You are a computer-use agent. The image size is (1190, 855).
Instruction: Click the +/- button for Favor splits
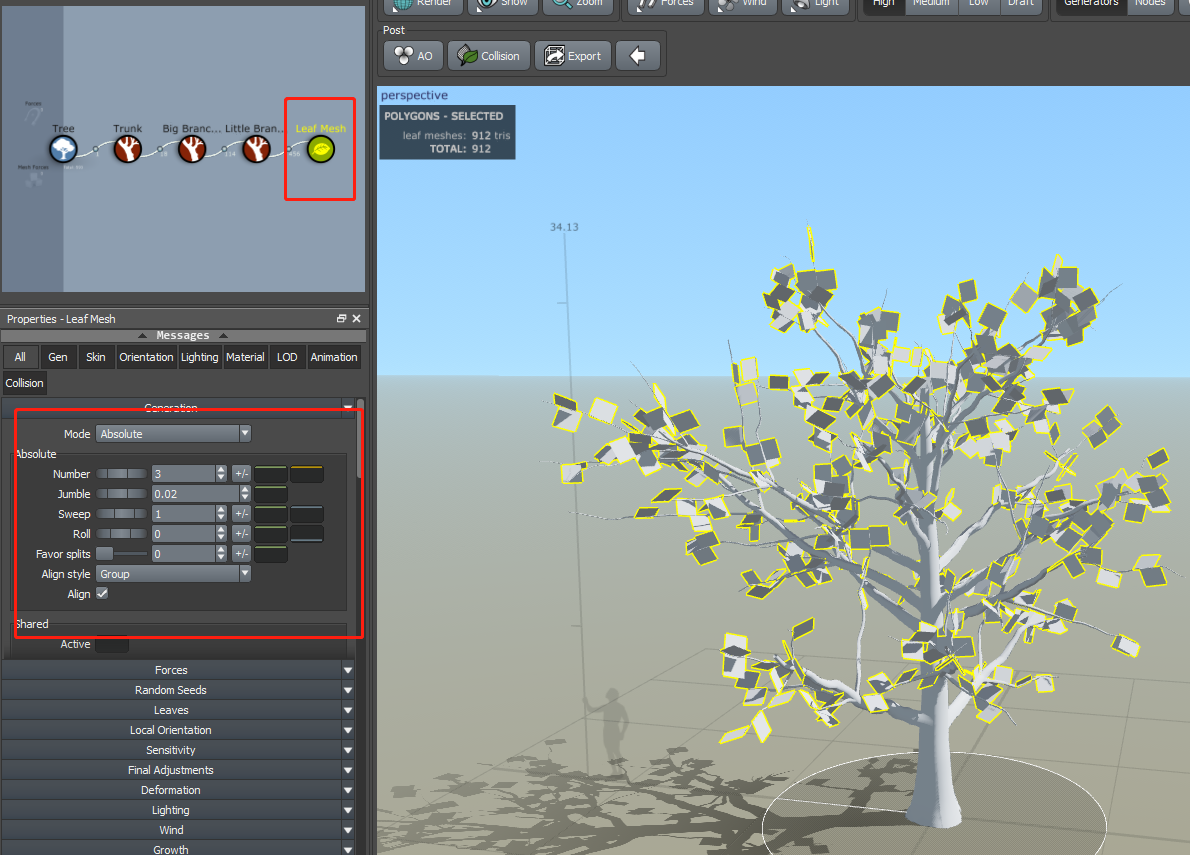click(241, 554)
